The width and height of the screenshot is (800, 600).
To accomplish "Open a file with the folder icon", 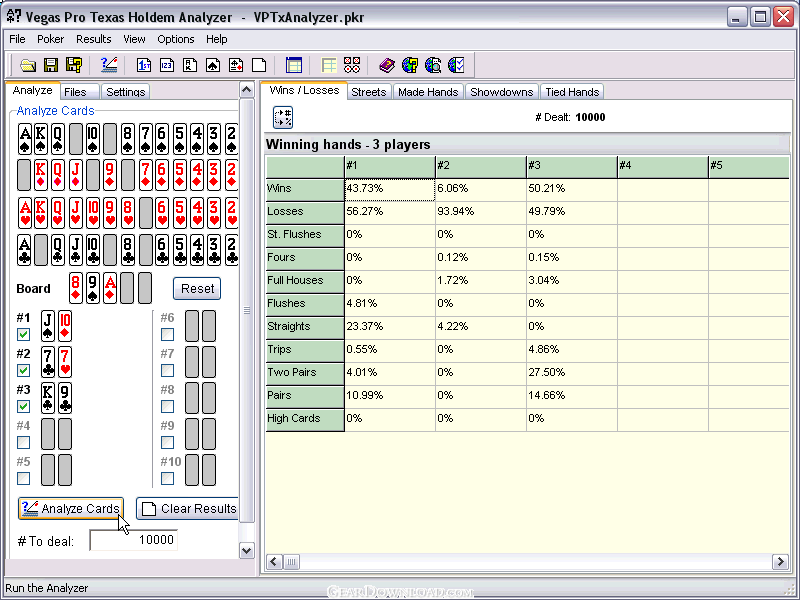I will pyautogui.click(x=28, y=65).
